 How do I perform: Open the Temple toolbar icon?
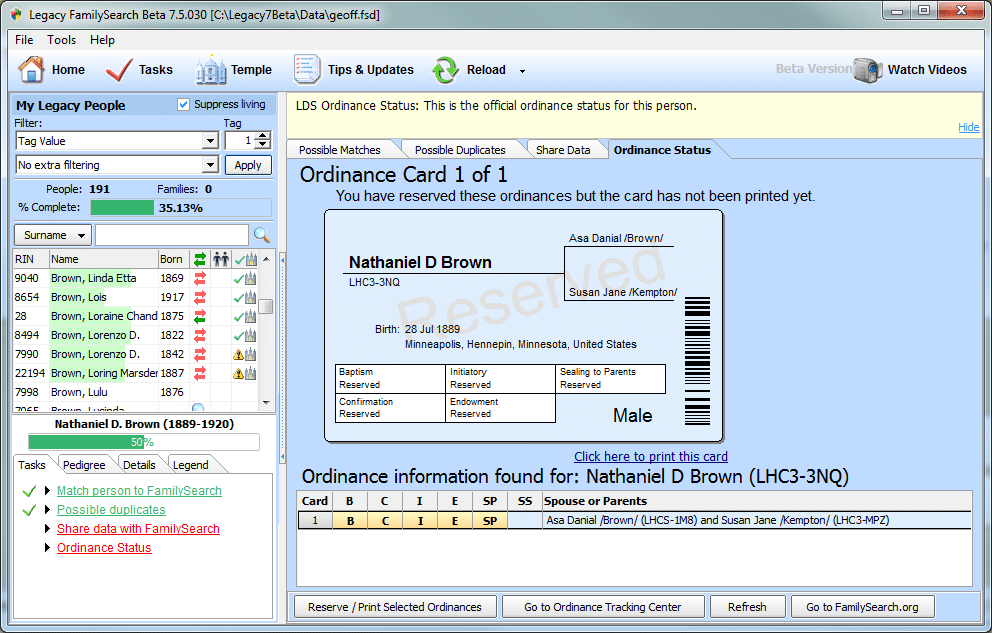point(211,70)
